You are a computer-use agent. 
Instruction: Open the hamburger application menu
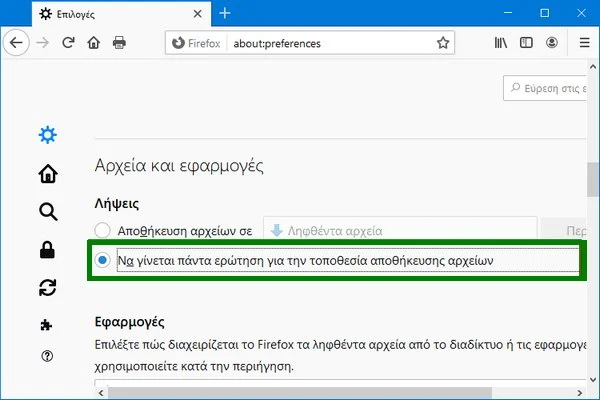point(584,42)
